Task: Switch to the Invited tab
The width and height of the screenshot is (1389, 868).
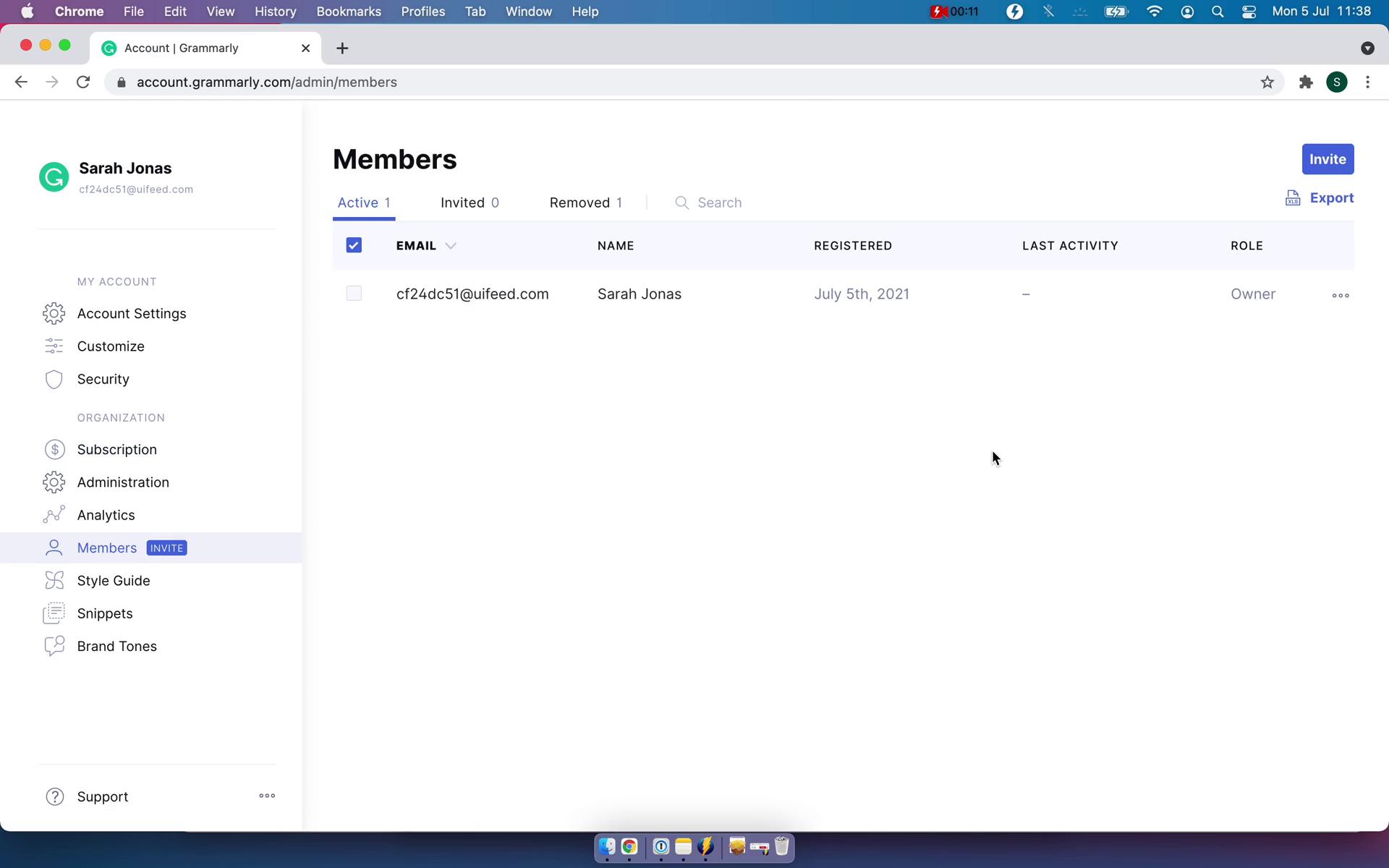Action: coord(470,203)
